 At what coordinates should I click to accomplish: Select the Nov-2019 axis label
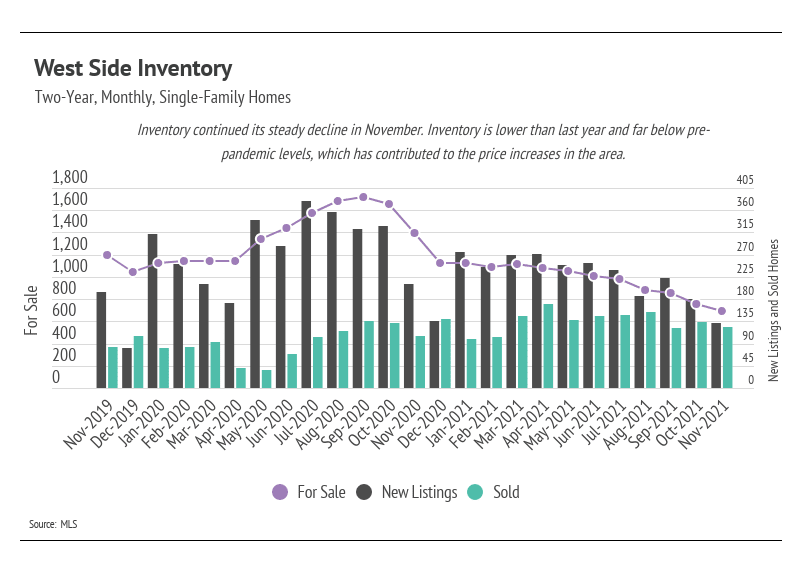(87, 424)
